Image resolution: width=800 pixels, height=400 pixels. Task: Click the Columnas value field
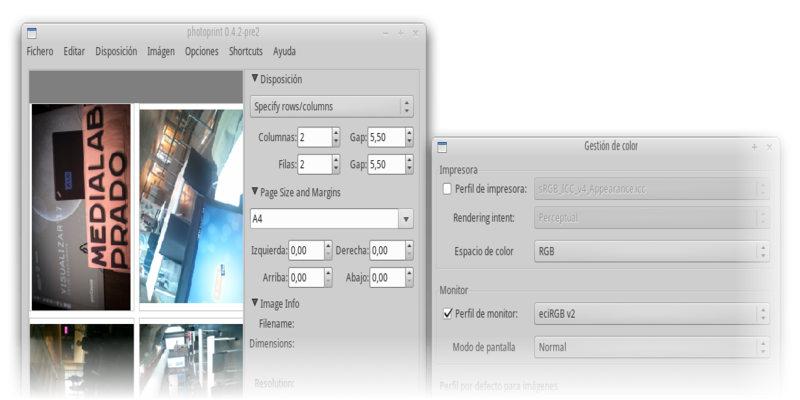coord(315,137)
